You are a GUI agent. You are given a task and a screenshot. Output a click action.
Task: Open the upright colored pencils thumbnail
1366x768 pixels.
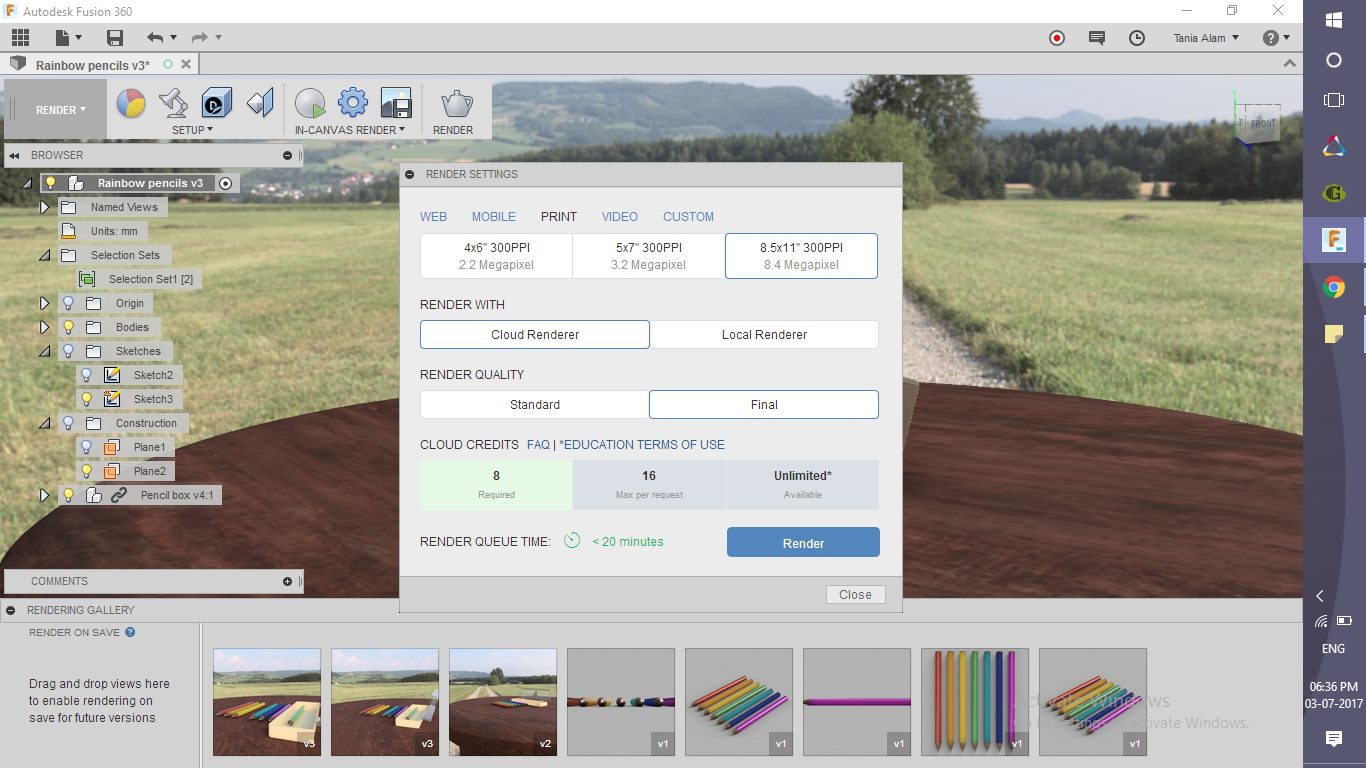[x=975, y=702]
